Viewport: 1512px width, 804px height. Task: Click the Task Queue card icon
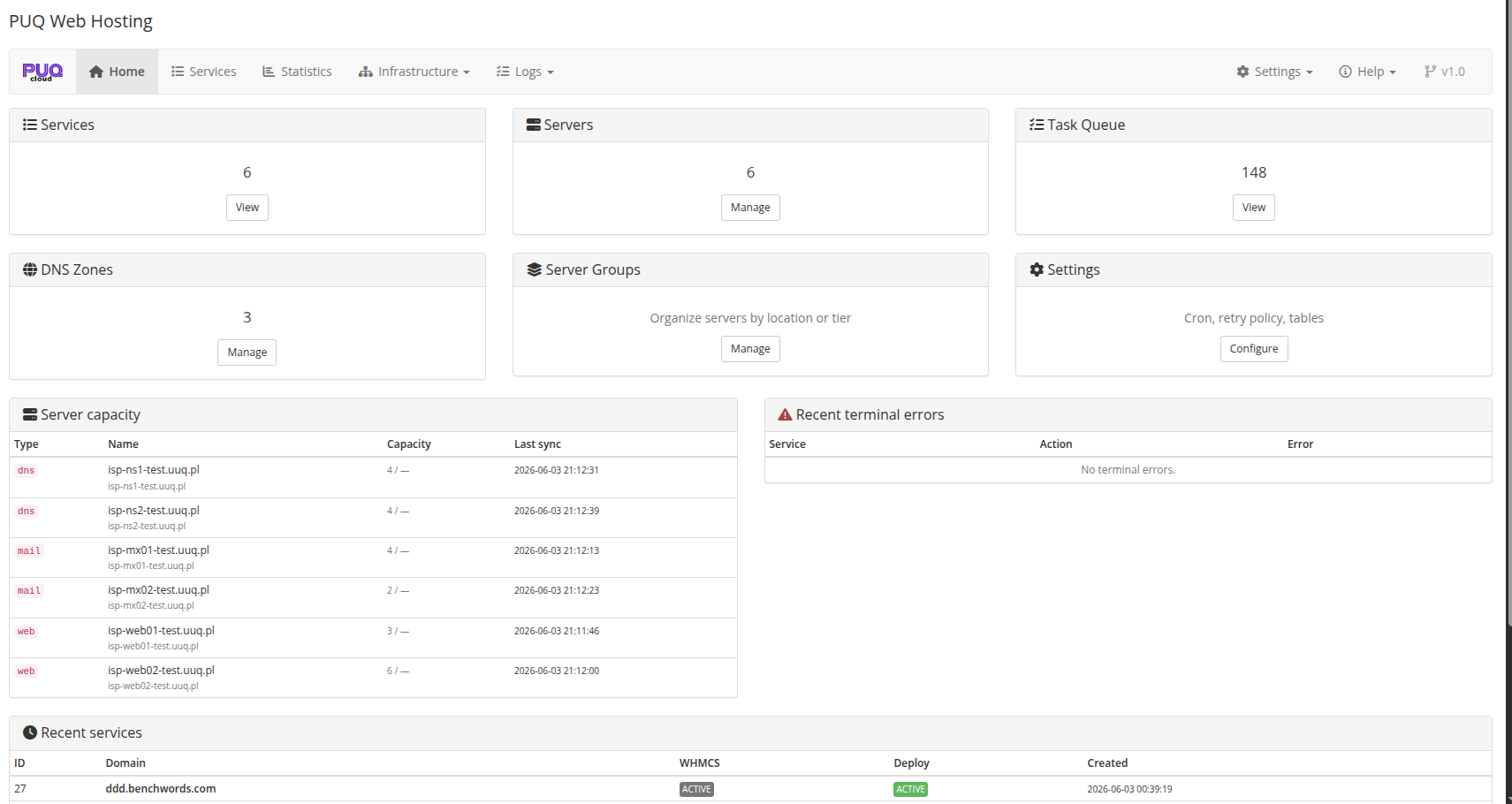[1037, 125]
